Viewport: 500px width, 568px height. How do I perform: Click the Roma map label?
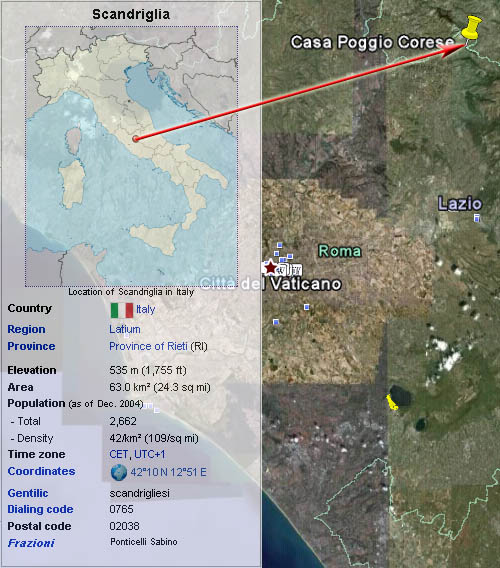(340, 251)
